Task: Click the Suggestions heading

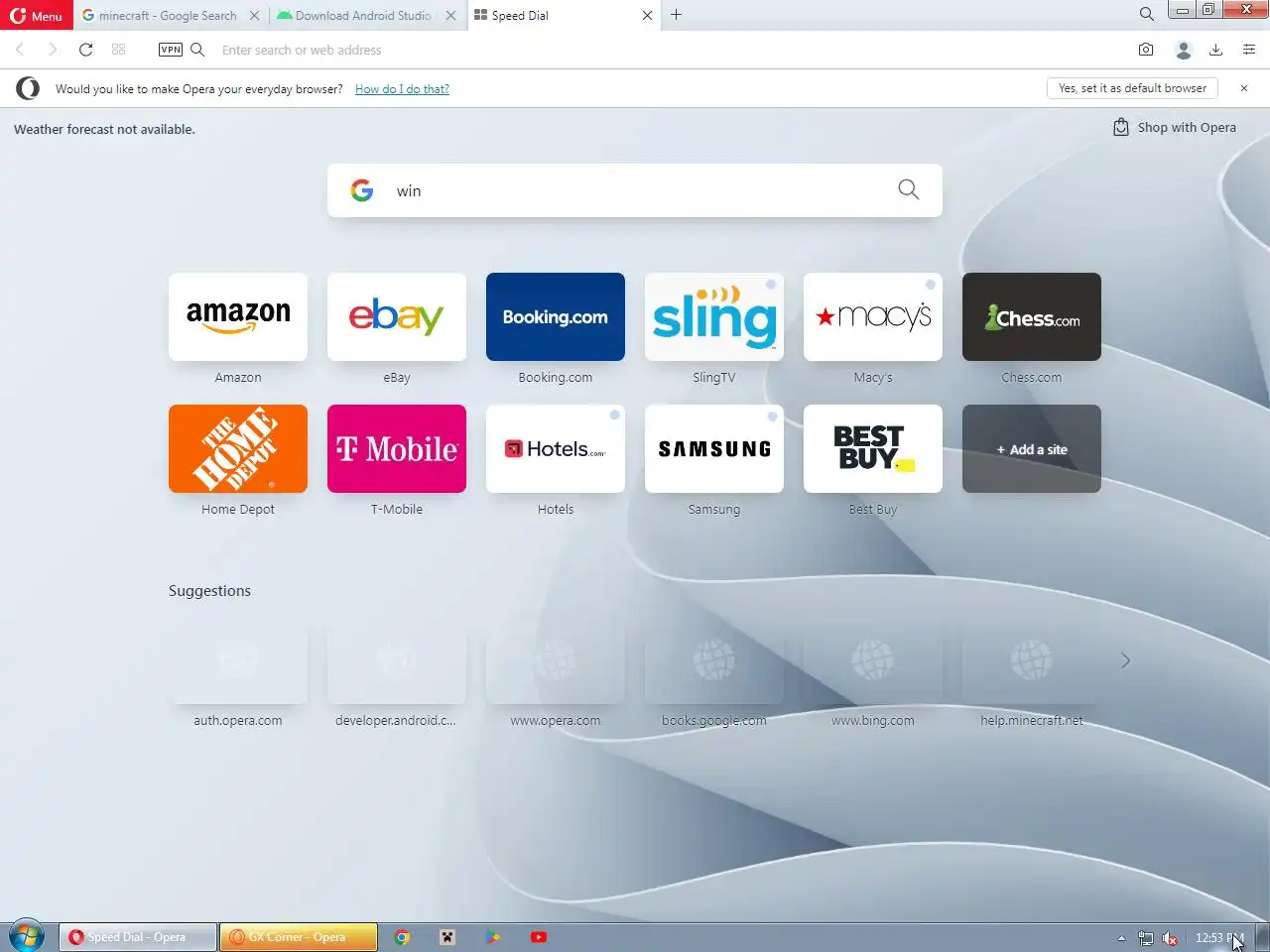Action: 209,591
